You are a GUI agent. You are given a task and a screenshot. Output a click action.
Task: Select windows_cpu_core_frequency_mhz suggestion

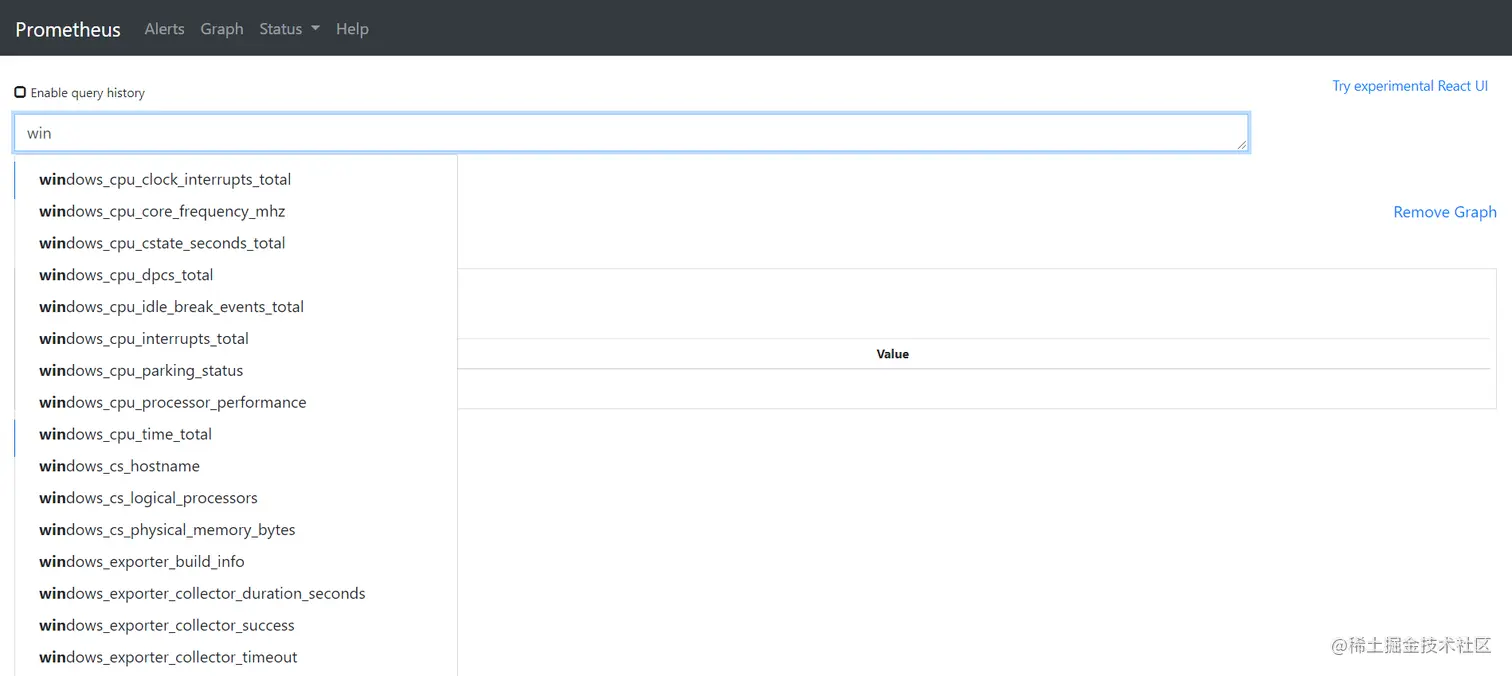(237, 212)
